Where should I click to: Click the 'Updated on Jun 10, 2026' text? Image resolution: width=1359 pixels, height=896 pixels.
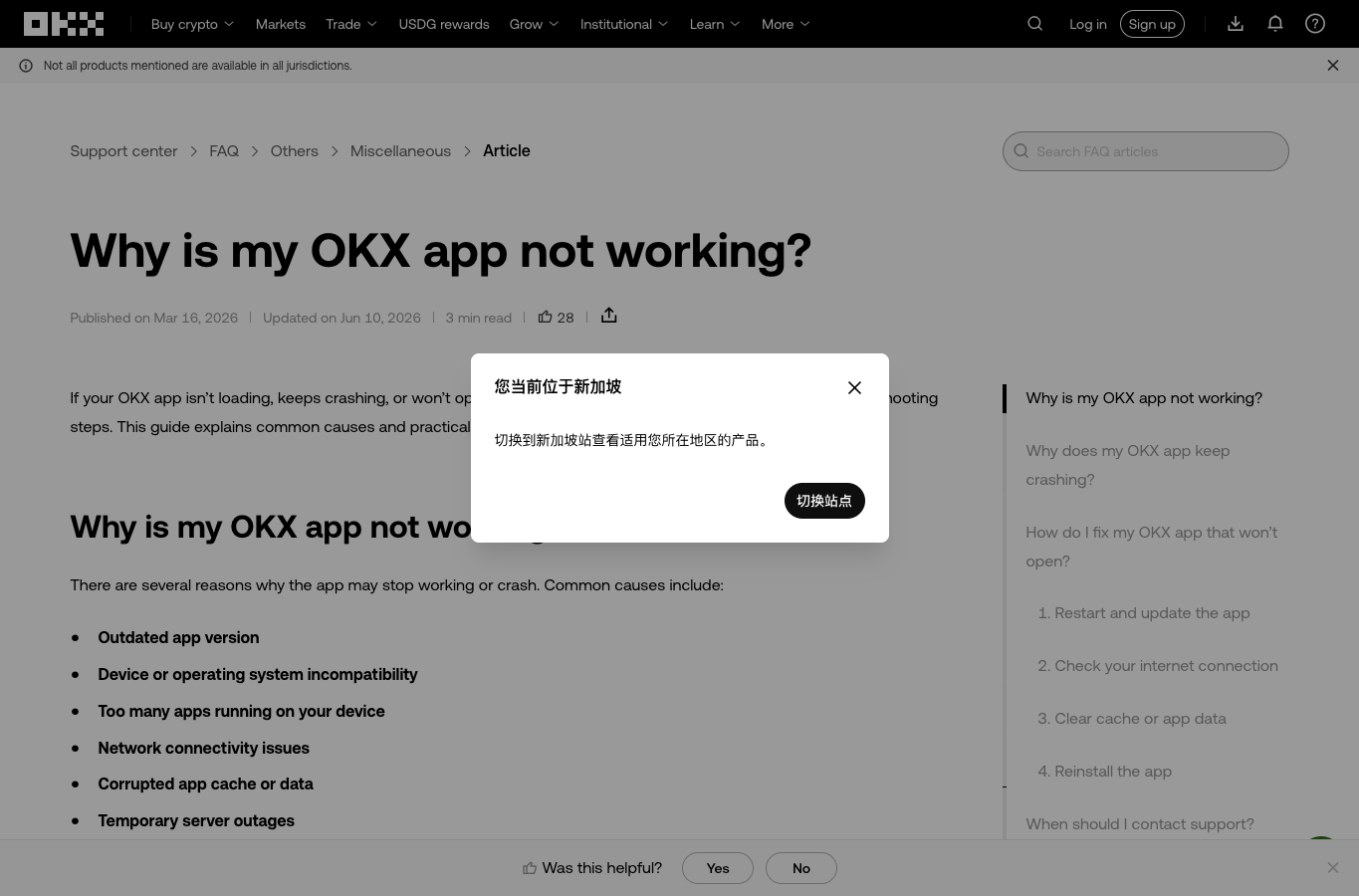(x=341, y=318)
